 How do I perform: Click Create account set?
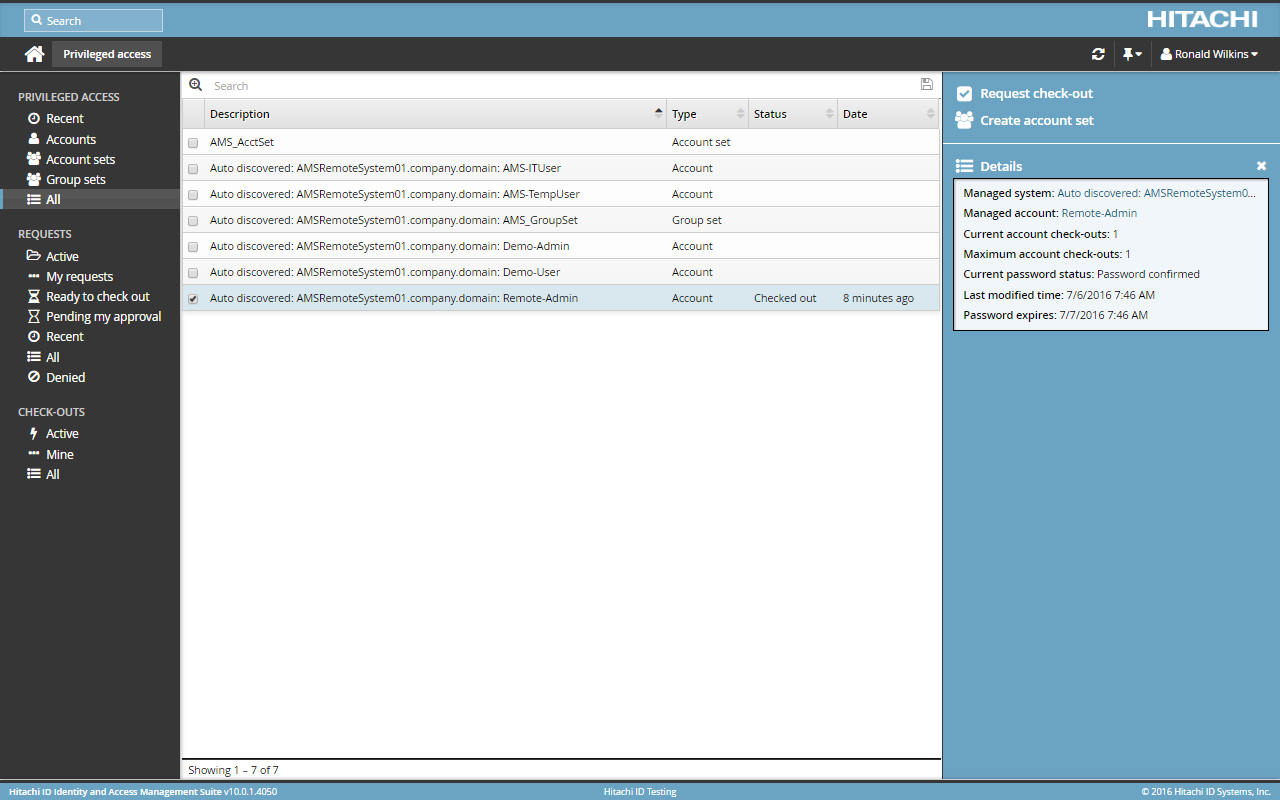tap(1034, 118)
